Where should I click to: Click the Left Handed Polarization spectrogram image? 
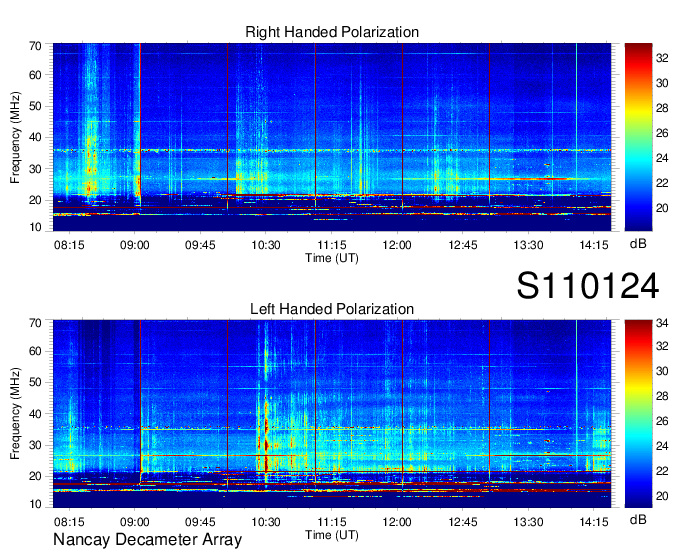332,414
